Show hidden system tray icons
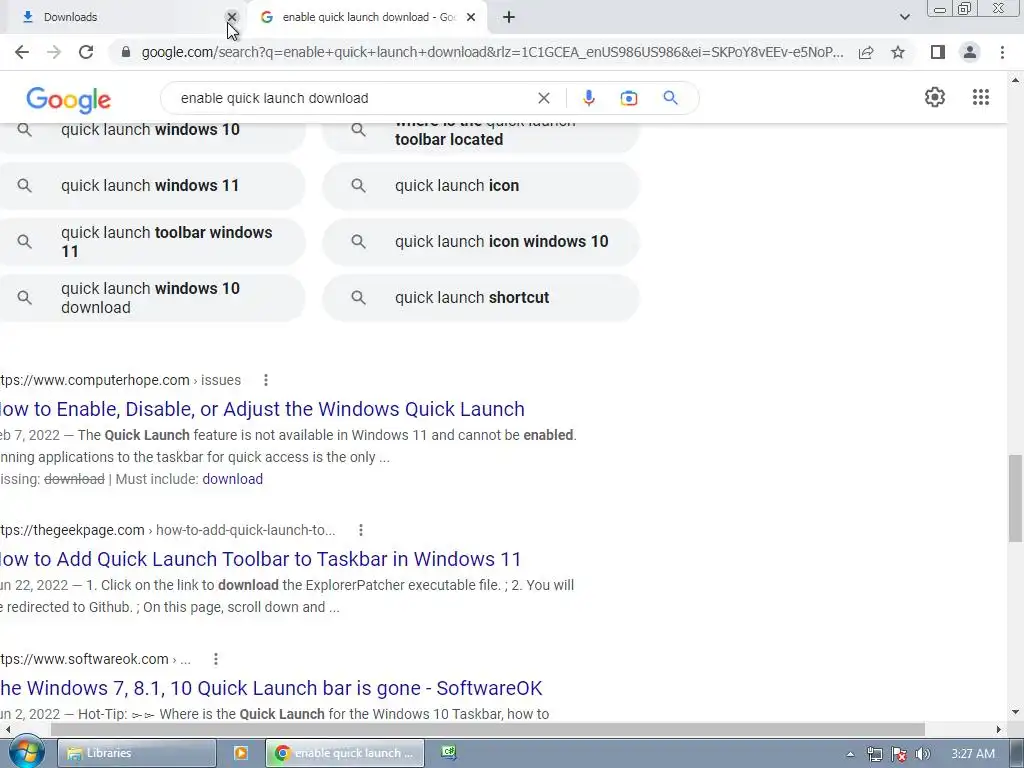Screen dimensions: 1024x768 (850, 754)
